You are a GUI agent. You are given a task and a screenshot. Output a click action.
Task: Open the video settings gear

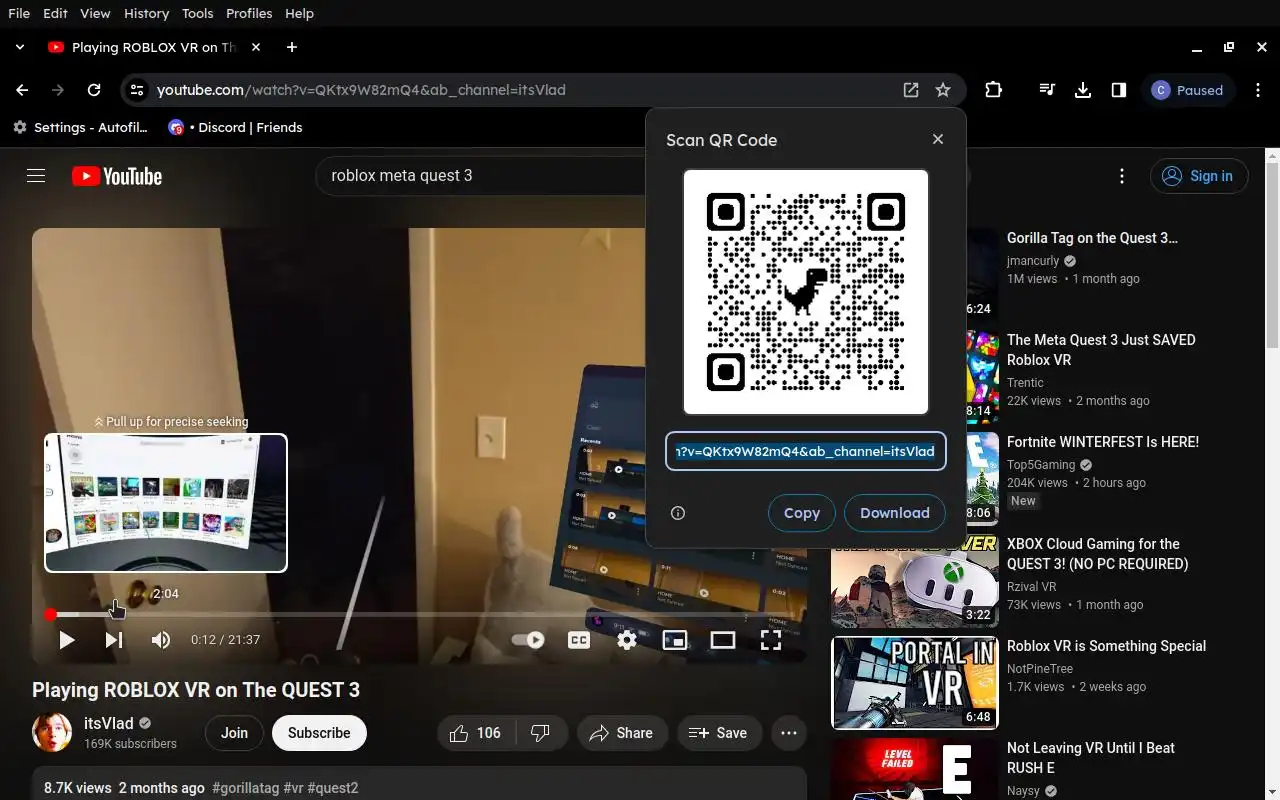(627, 640)
